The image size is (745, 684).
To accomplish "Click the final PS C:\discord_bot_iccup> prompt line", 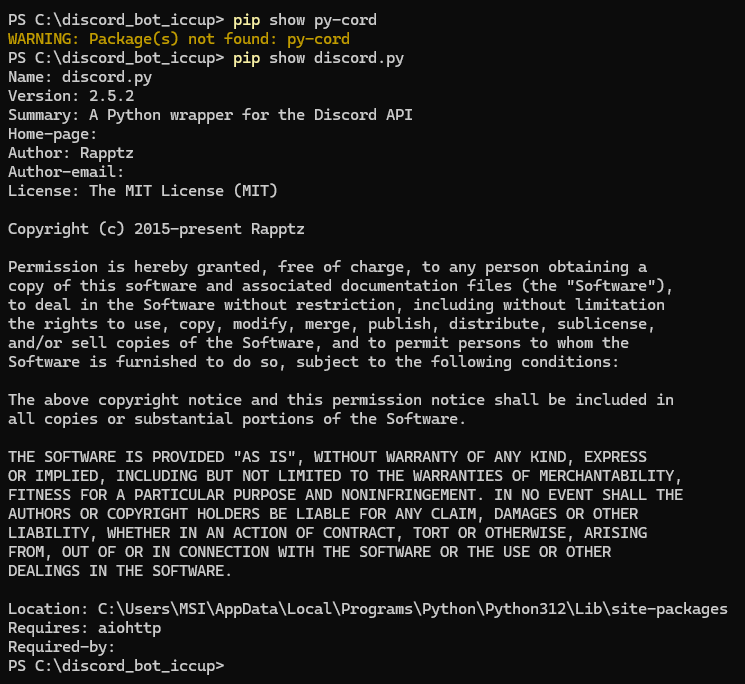I will pos(116,666).
